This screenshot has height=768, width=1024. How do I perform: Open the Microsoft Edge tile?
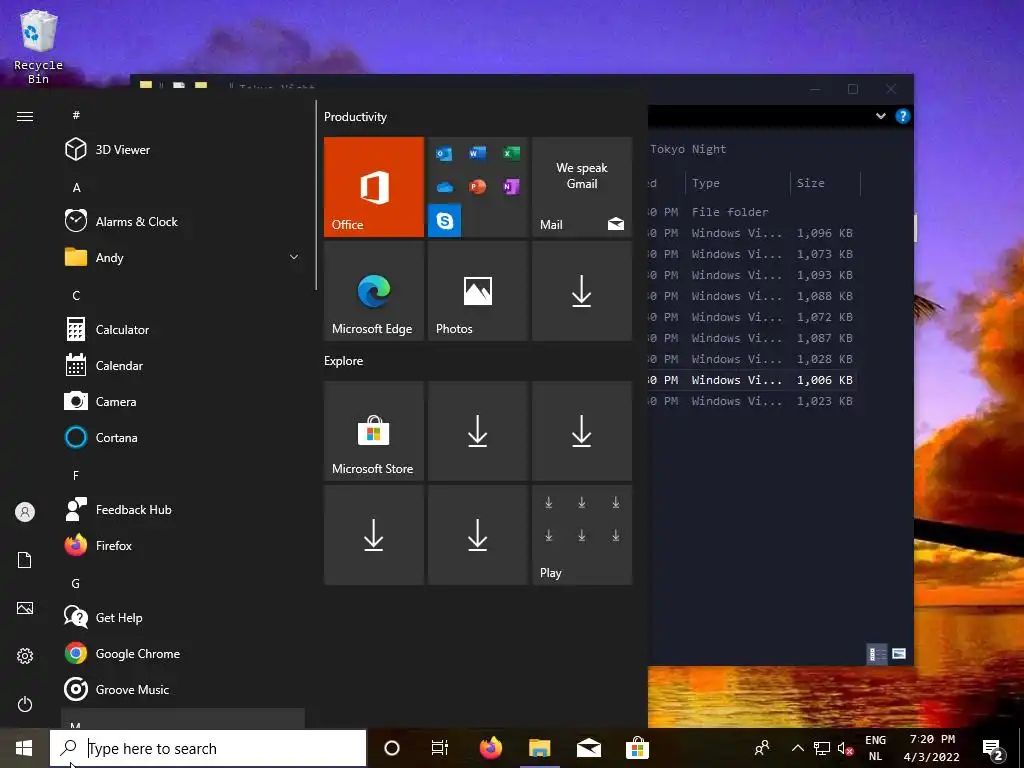click(374, 291)
